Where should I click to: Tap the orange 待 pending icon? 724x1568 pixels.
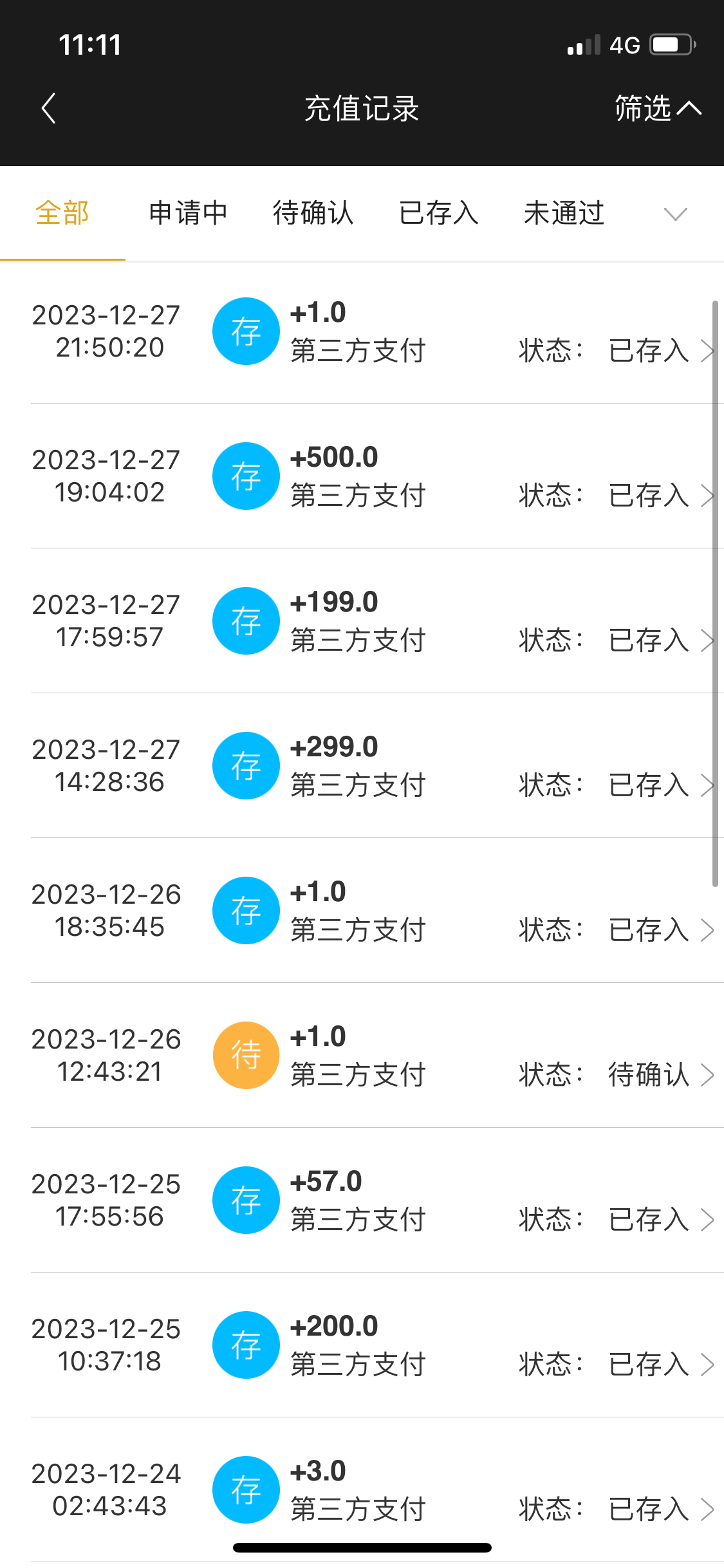pos(246,1056)
